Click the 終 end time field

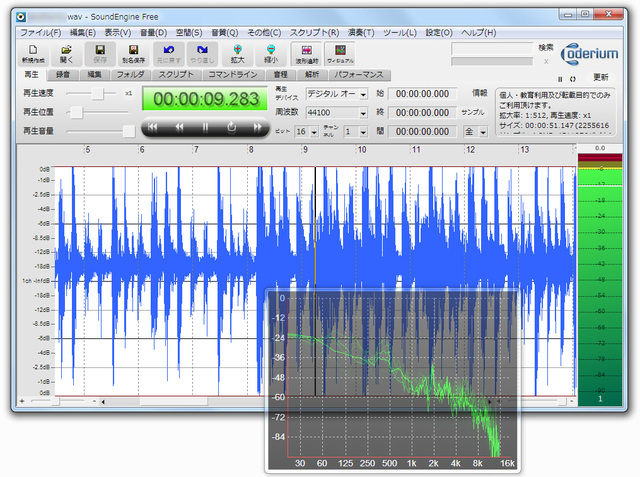pos(422,113)
